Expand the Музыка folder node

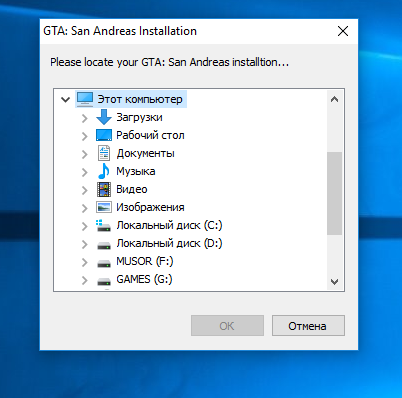(x=85, y=172)
